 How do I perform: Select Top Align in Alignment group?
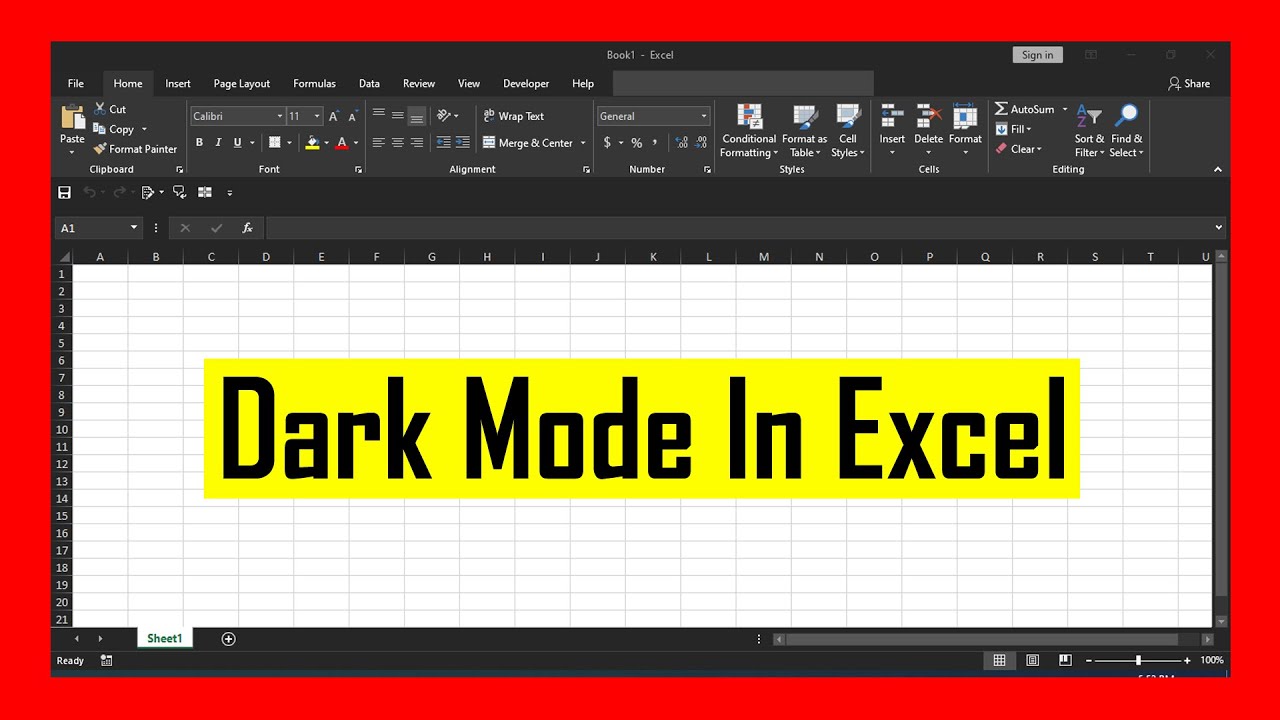pos(378,116)
